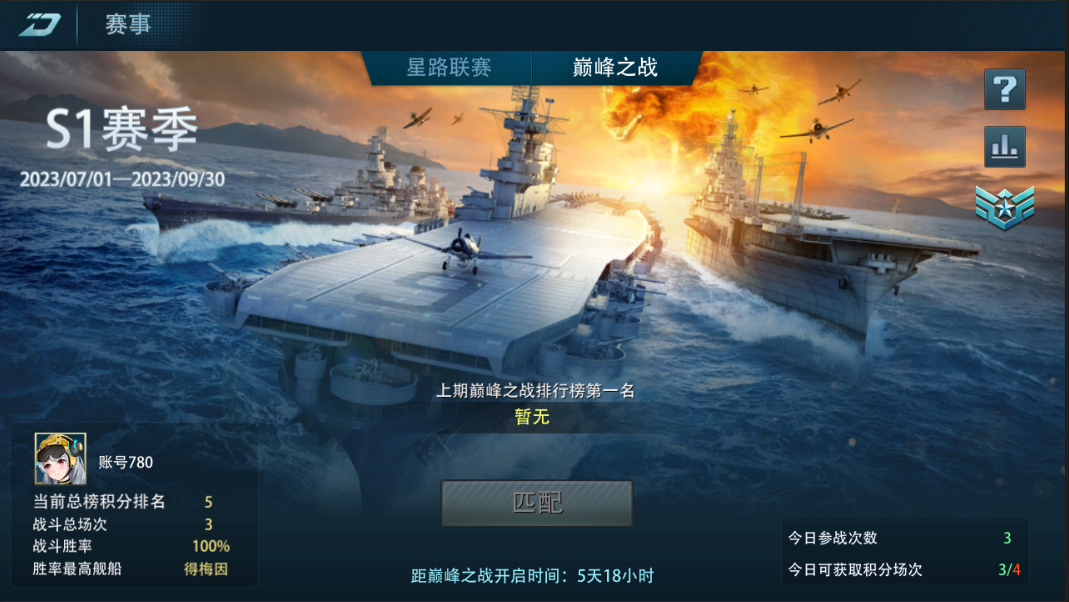The height and width of the screenshot is (602, 1069).
Task: Click the 匹配 match button
Action: click(537, 503)
